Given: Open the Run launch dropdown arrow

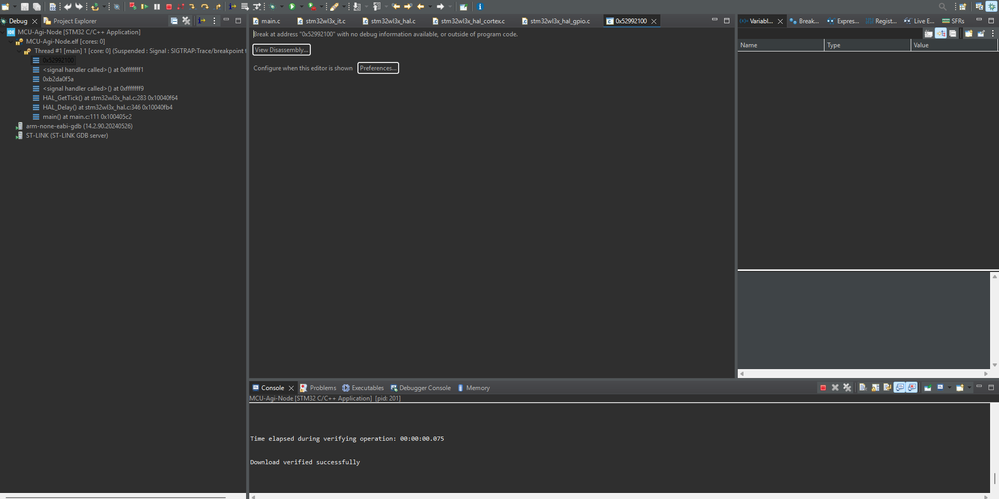Looking at the screenshot, I should coord(301,6).
